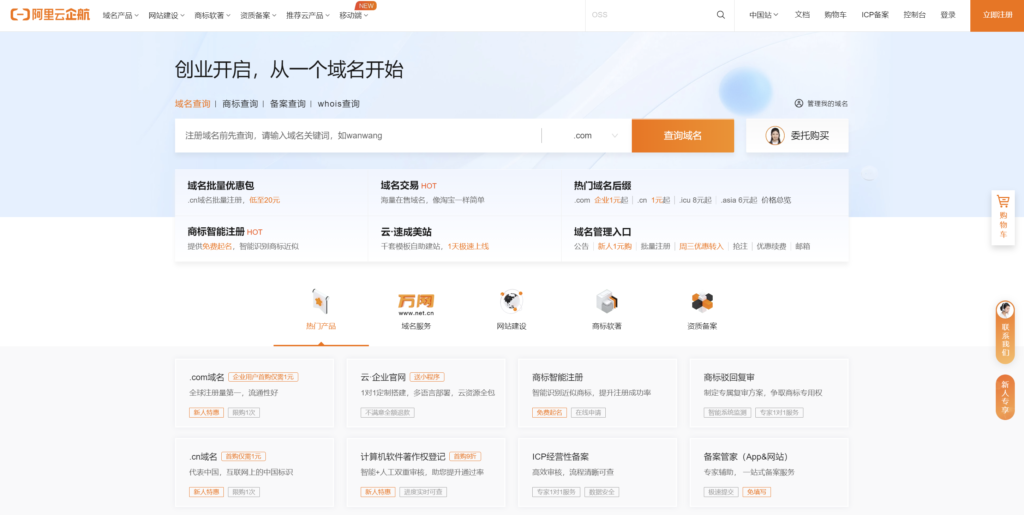Click the 立即注册 button

(x=997, y=16)
